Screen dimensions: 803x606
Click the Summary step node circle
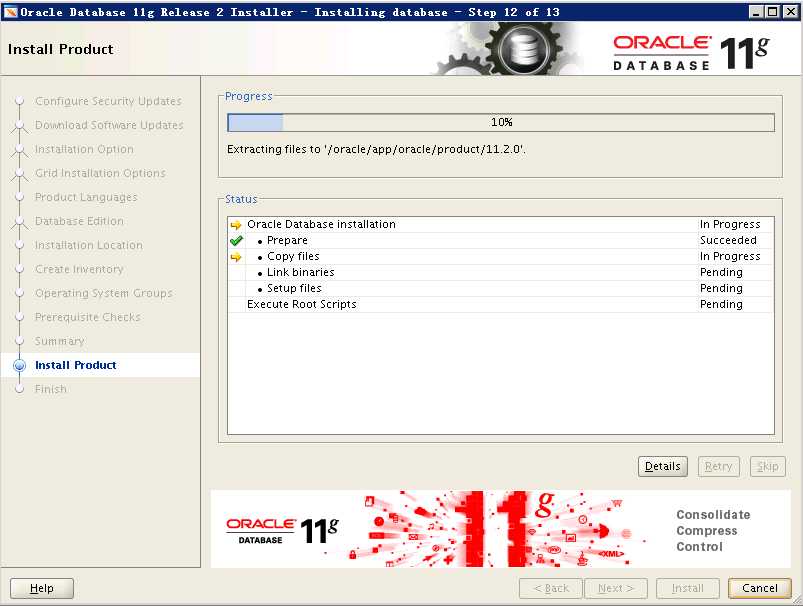(x=19, y=341)
